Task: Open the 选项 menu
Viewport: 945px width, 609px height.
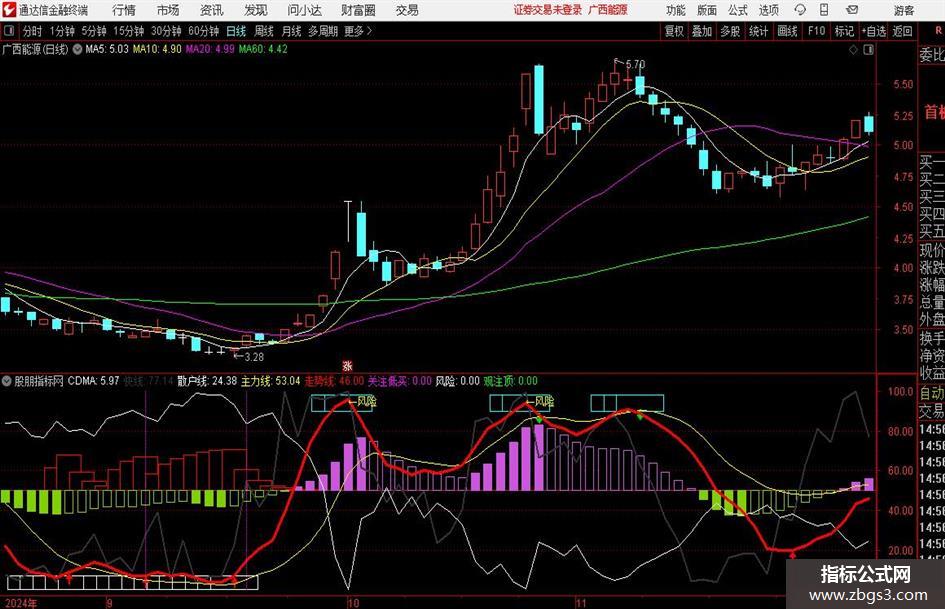Action: coord(769,10)
